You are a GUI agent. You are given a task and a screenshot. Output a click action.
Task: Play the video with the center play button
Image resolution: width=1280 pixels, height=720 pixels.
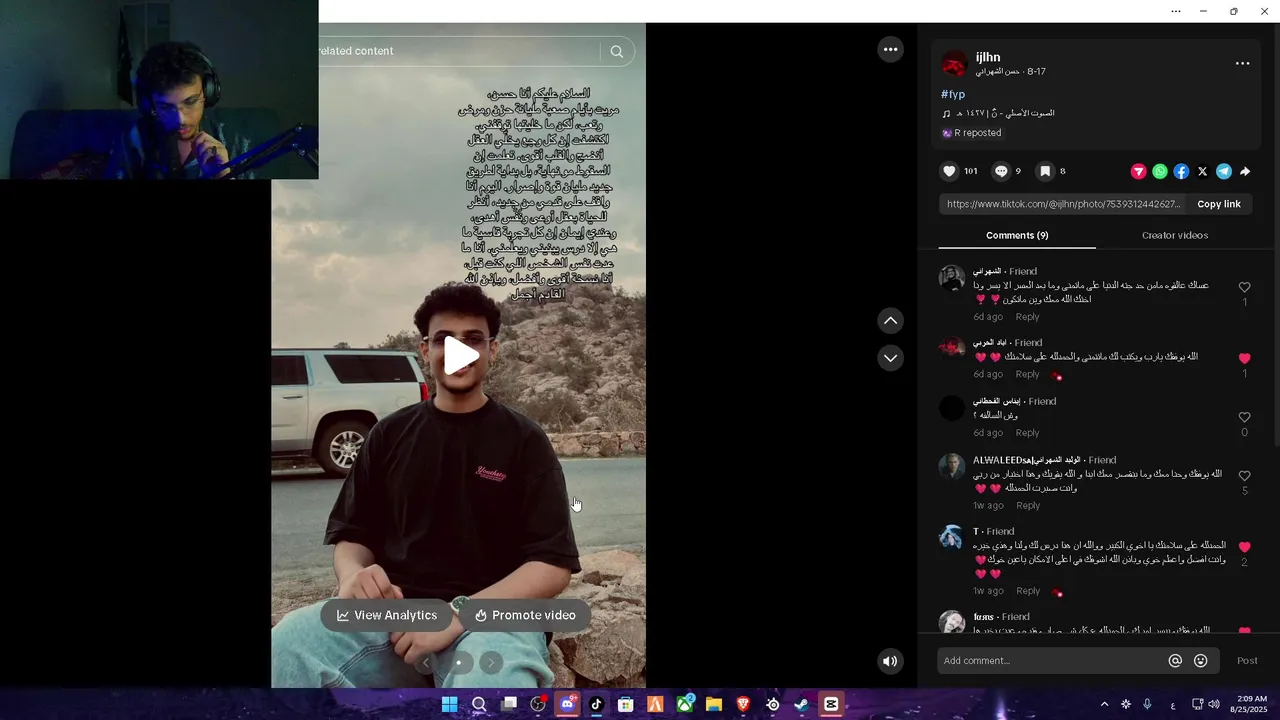tap(461, 355)
